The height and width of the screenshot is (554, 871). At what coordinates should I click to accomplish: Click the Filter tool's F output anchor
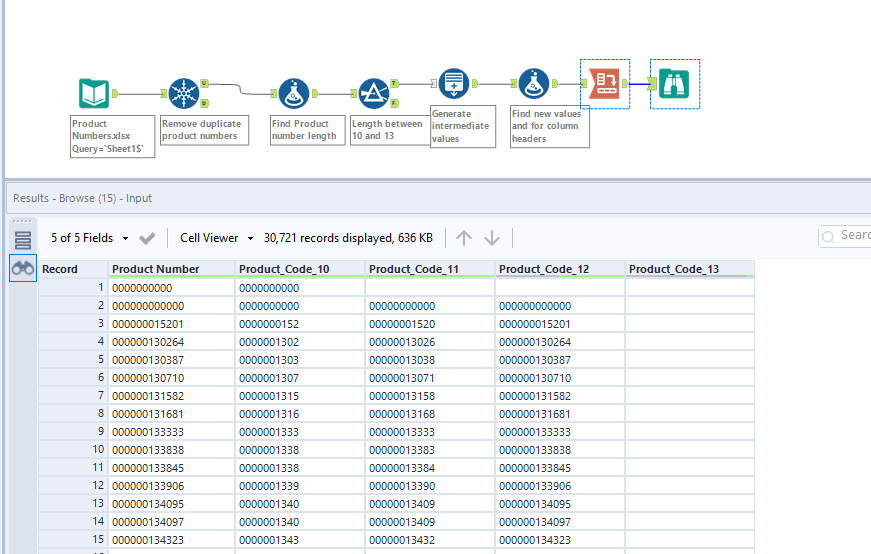pyautogui.click(x=394, y=103)
